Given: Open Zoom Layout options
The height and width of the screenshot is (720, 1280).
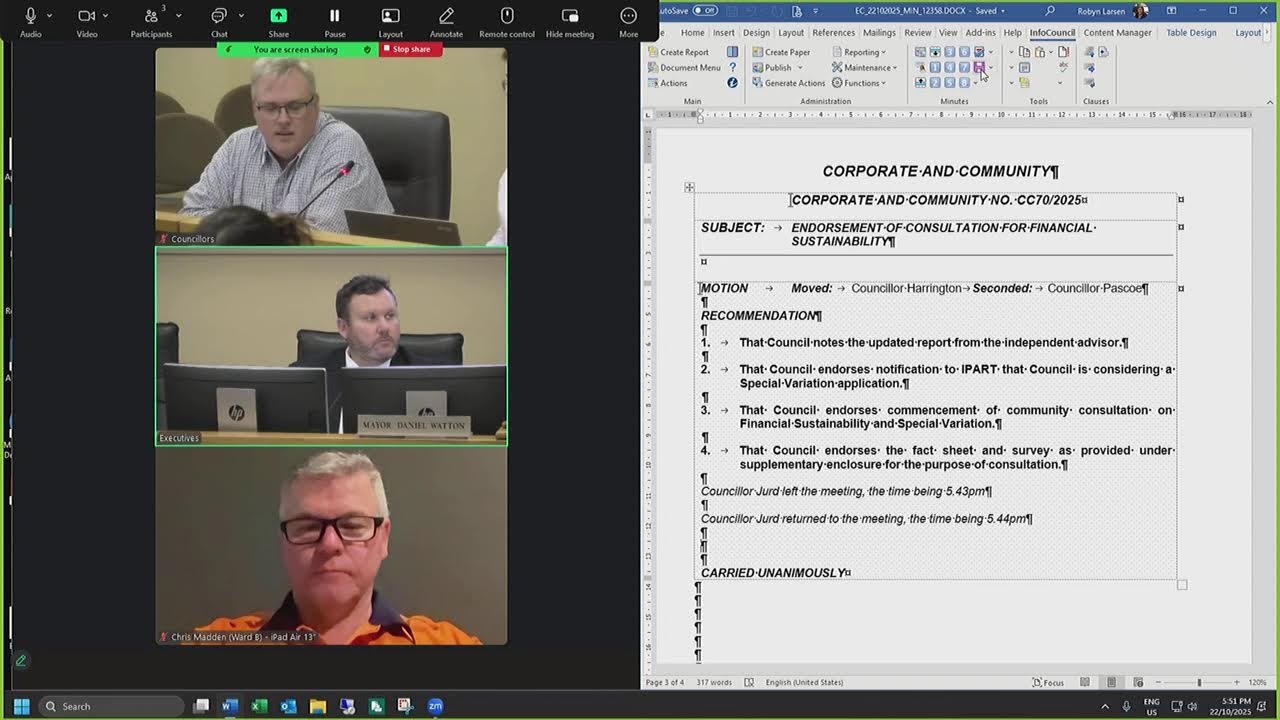Looking at the screenshot, I should pyautogui.click(x=390, y=22).
